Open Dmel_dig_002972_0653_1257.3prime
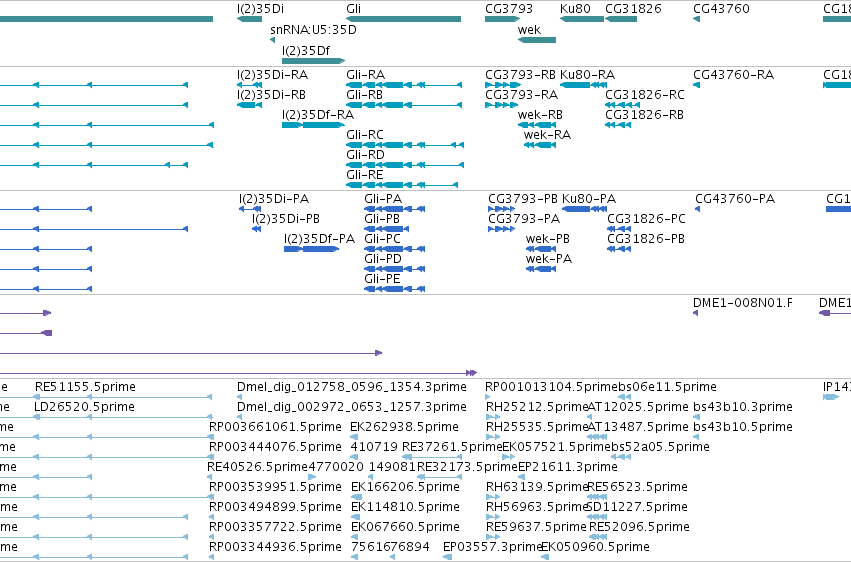 click(352, 407)
